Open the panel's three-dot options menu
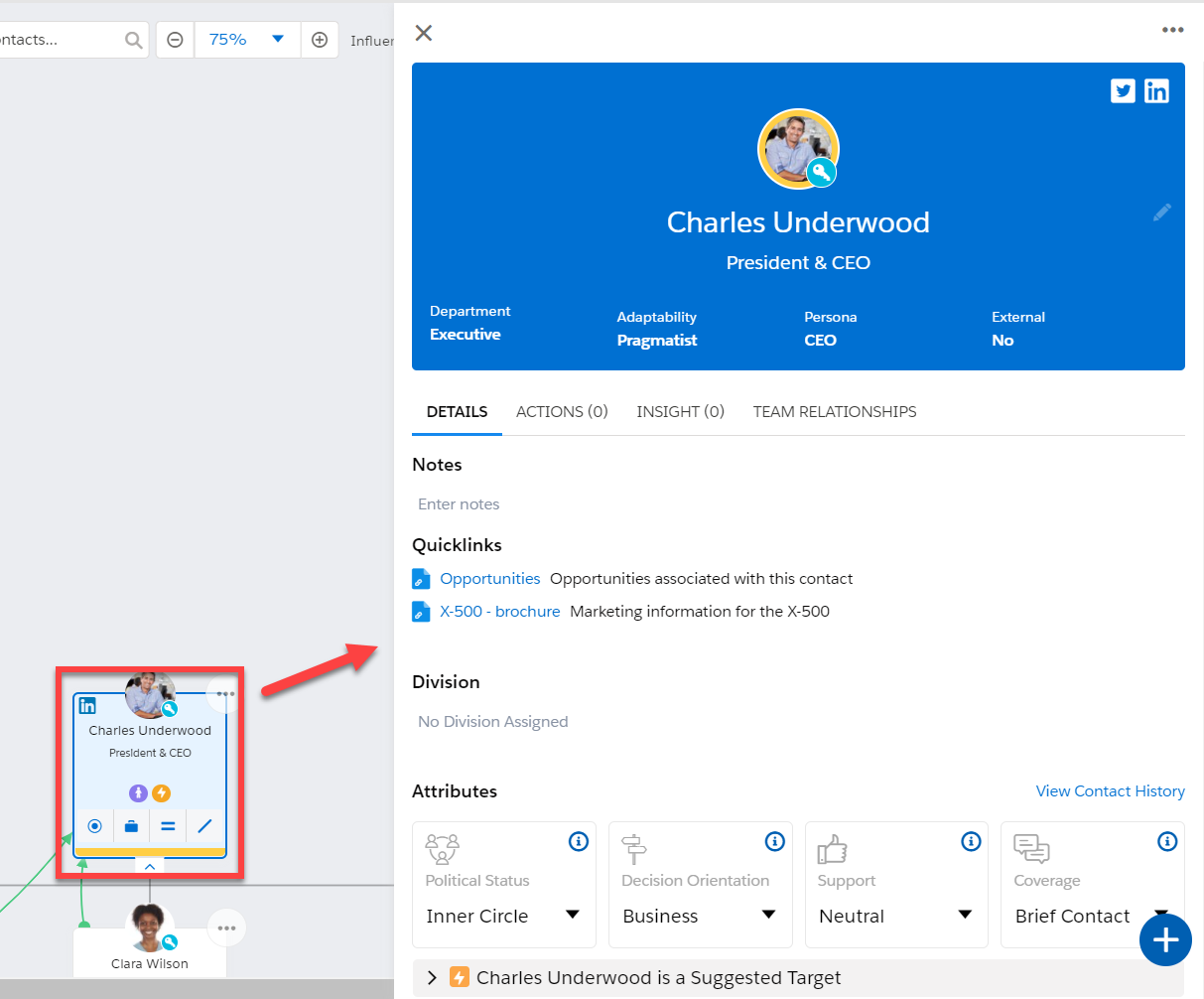The width and height of the screenshot is (1204, 999). click(1173, 30)
